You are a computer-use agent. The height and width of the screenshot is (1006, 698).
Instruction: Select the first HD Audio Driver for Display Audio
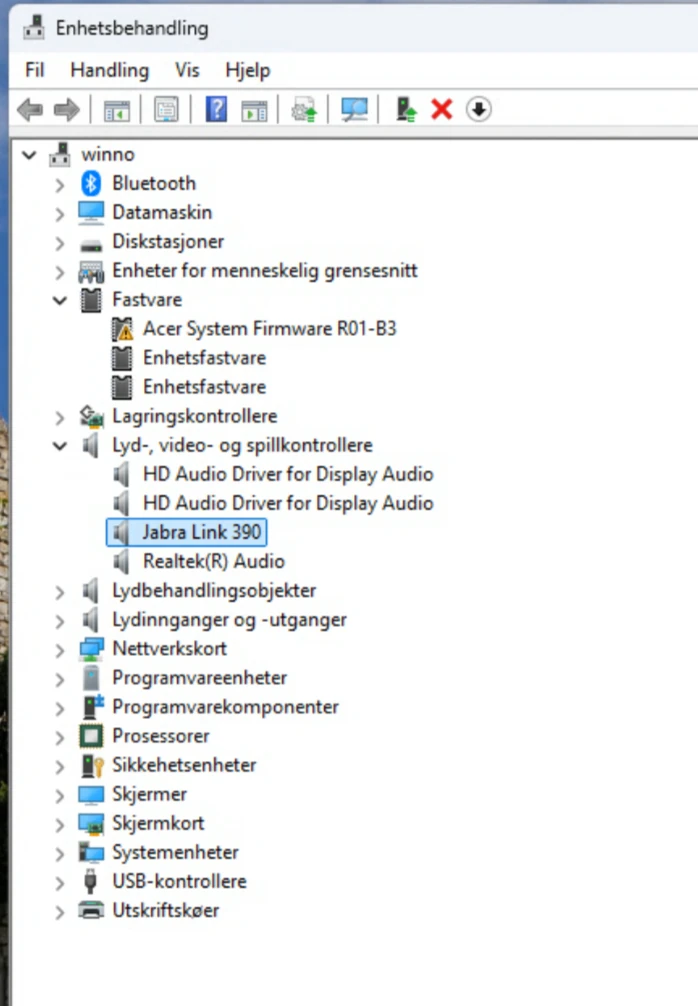[288, 474]
